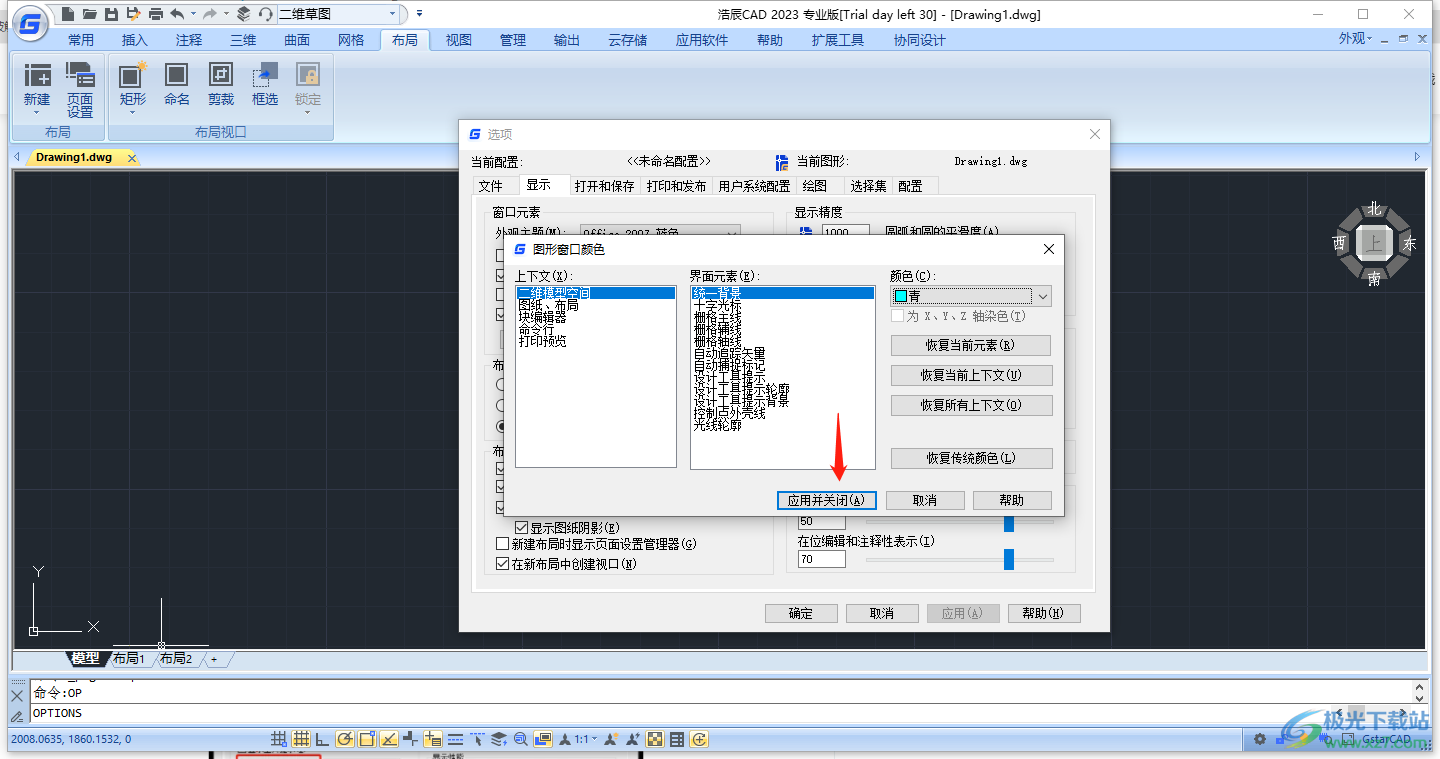Click the 70 value input field

pyautogui.click(x=821, y=560)
